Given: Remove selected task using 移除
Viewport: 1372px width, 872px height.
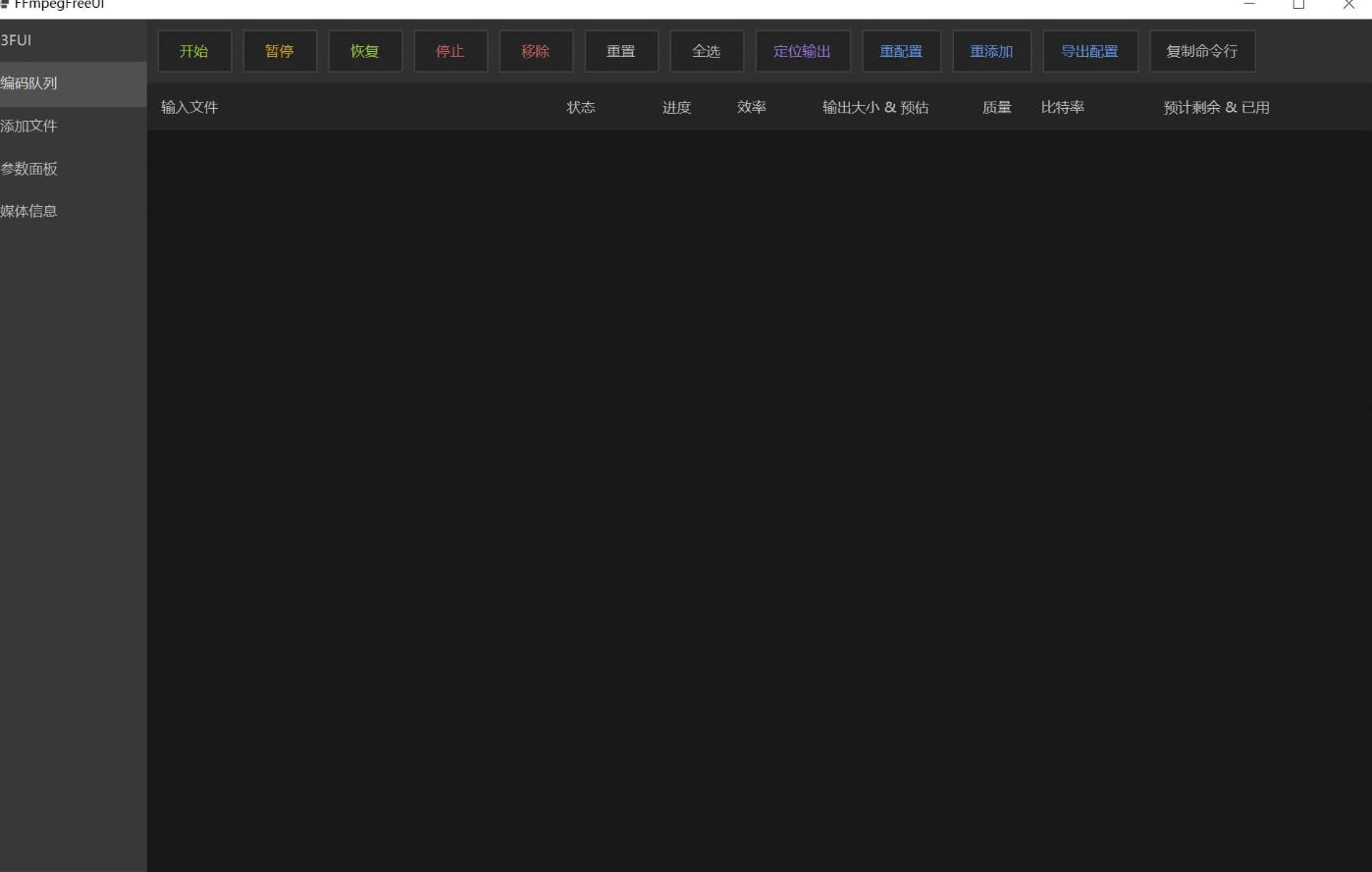Looking at the screenshot, I should tap(536, 50).
